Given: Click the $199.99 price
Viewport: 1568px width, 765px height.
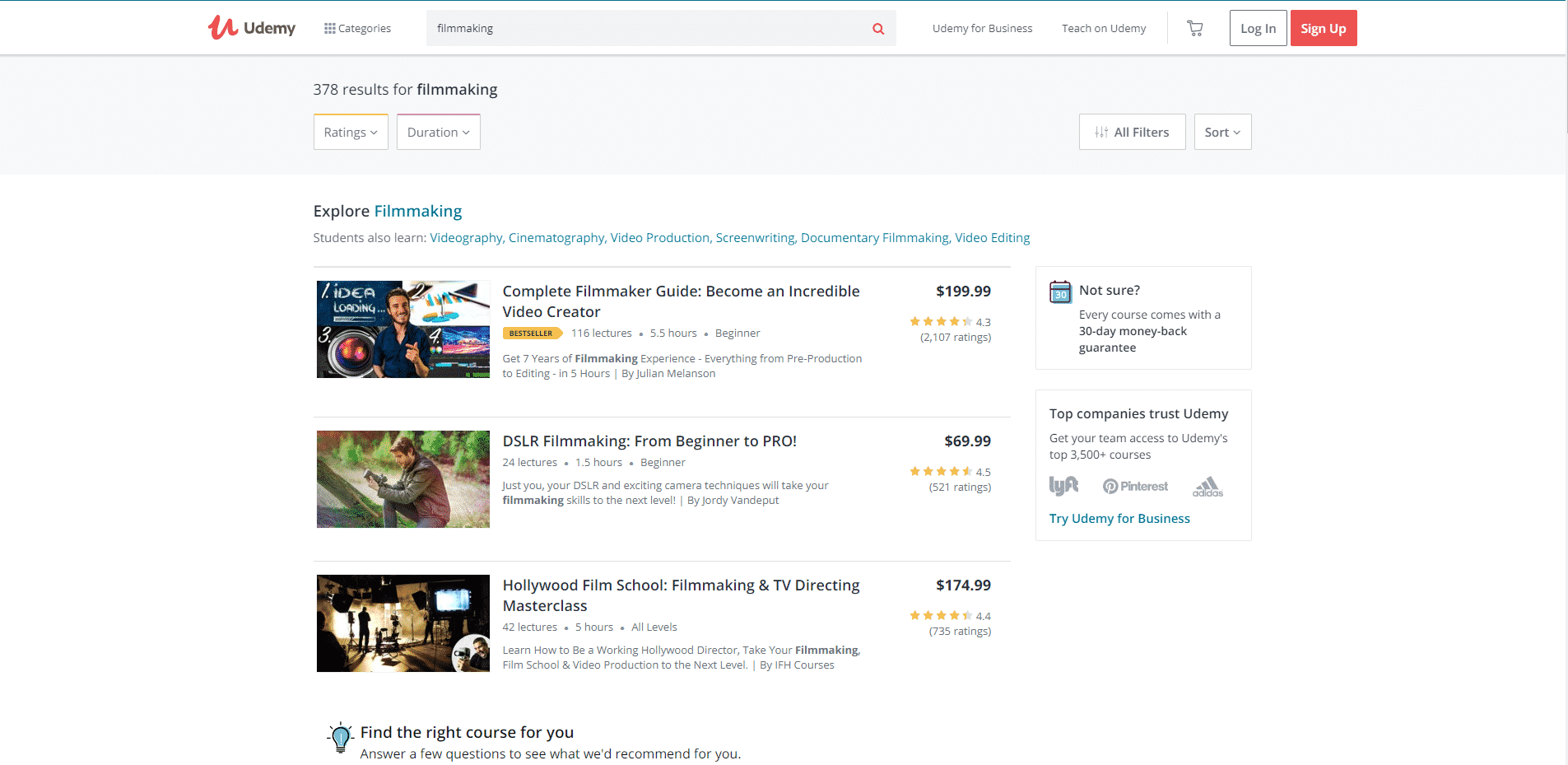Looking at the screenshot, I should (963, 292).
